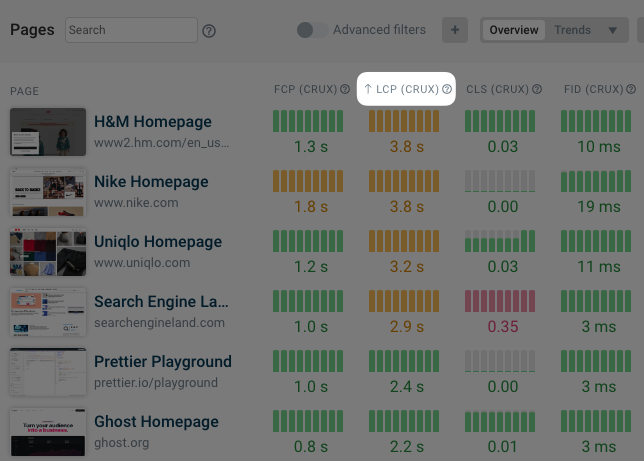This screenshot has height=461, width=644.
Task: Switch to the Overview tab
Action: [x=513, y=30]
